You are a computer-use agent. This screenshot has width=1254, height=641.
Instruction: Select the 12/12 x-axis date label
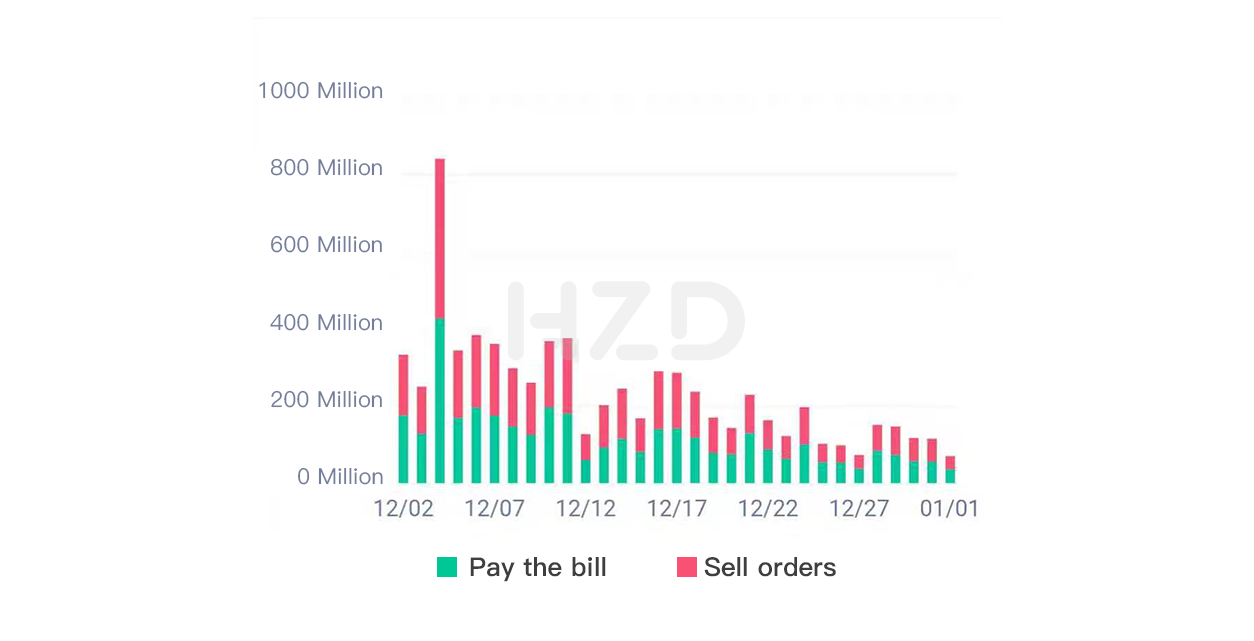[x=586, y=509]
